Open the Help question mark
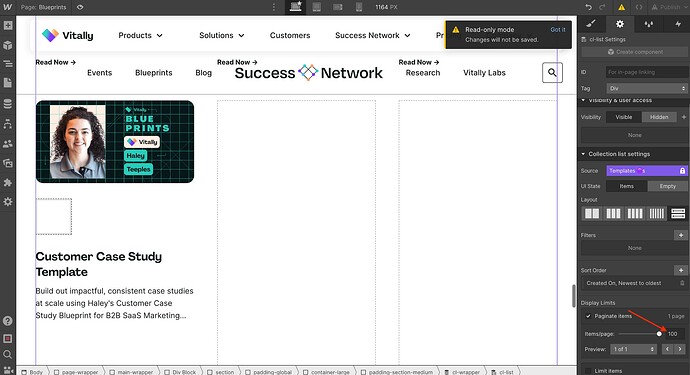Image resolution: width=690 pixels, height=375 pixels. coord(8,321)
